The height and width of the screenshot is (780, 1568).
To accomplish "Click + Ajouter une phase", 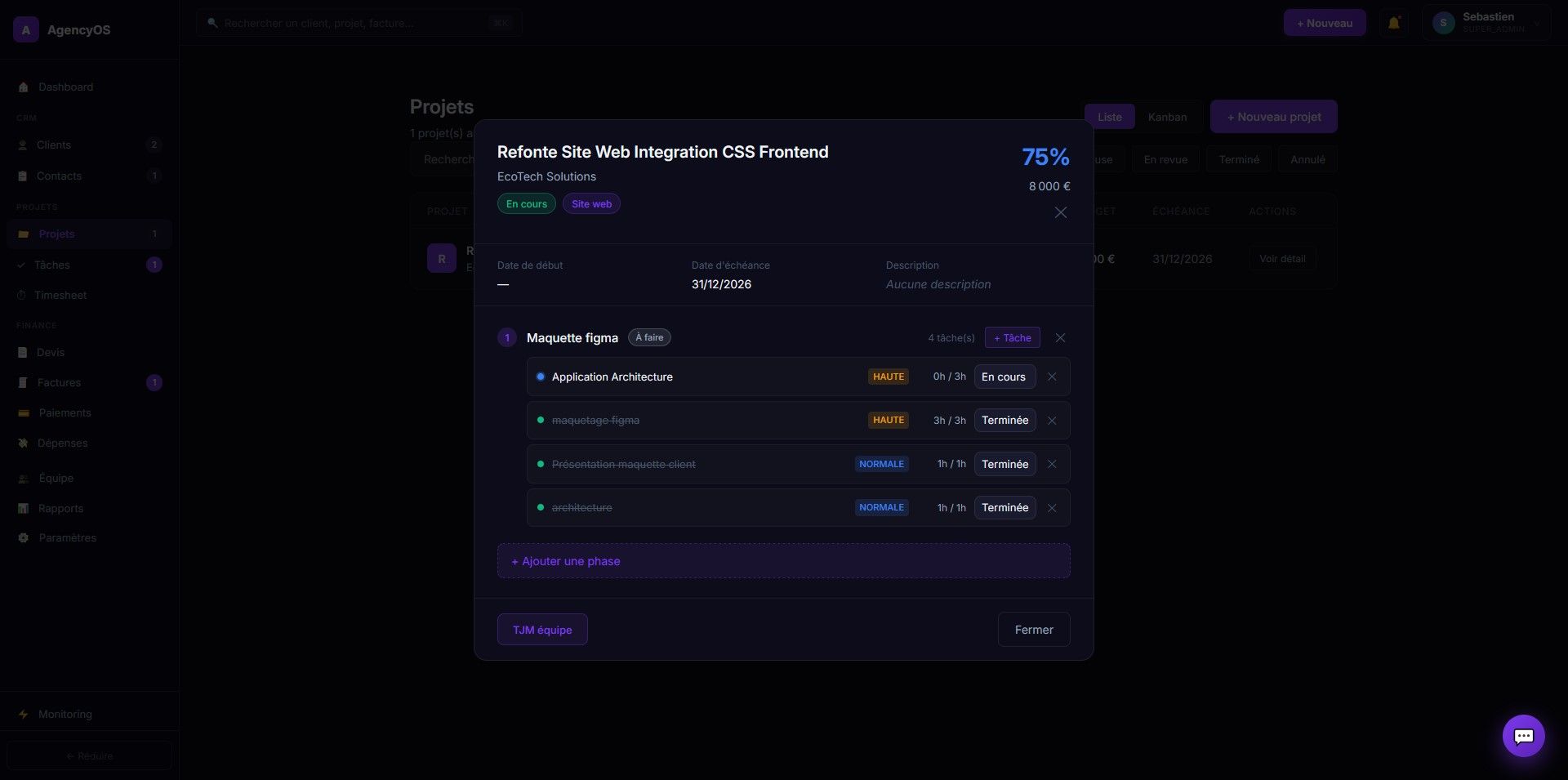I will 783,561.
